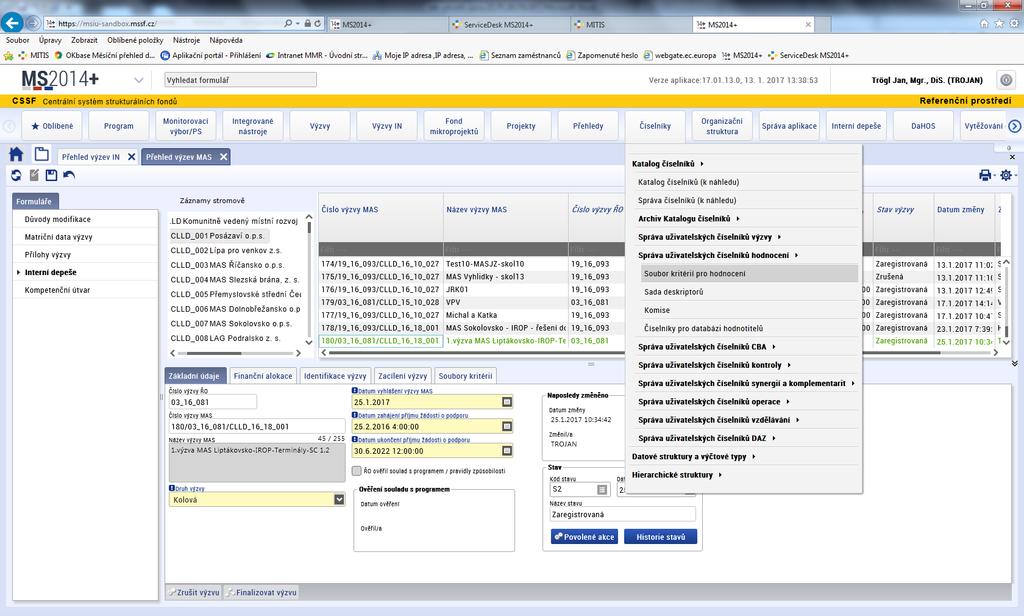Click the refresh icon in the form toolbar
1024x616 pixels.
point(16,175)
